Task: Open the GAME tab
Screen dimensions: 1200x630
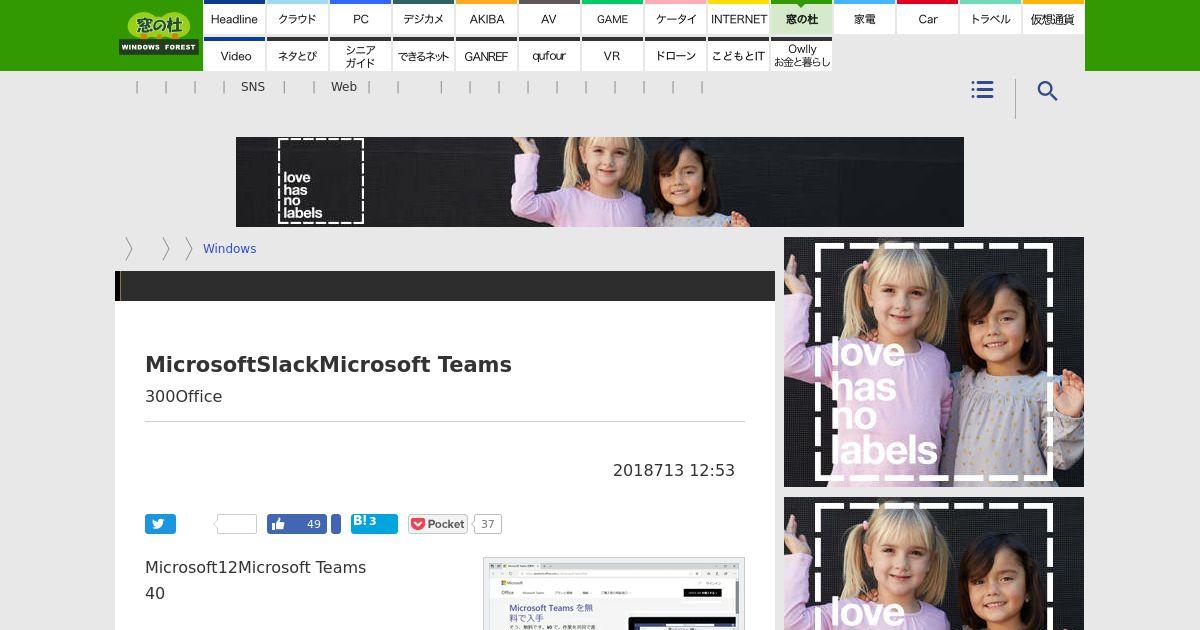Action: 612,18
